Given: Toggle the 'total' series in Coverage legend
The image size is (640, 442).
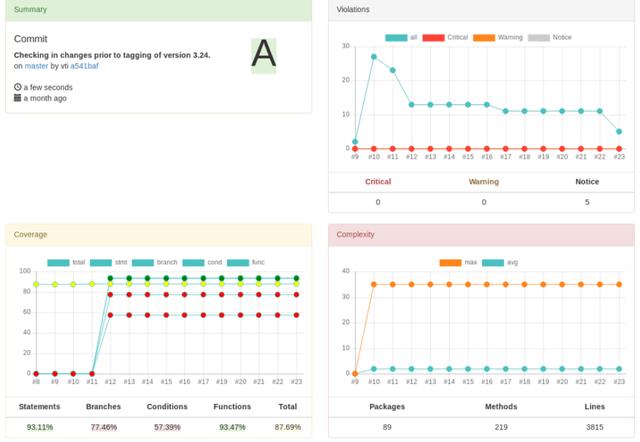Looking at the screenshot, I should [58, 262].
